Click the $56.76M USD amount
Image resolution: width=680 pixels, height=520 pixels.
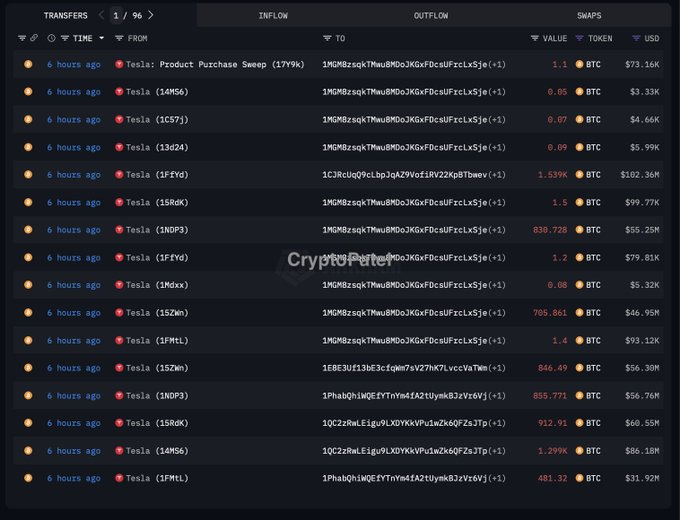pyautogui.click(x=642, y=396)
